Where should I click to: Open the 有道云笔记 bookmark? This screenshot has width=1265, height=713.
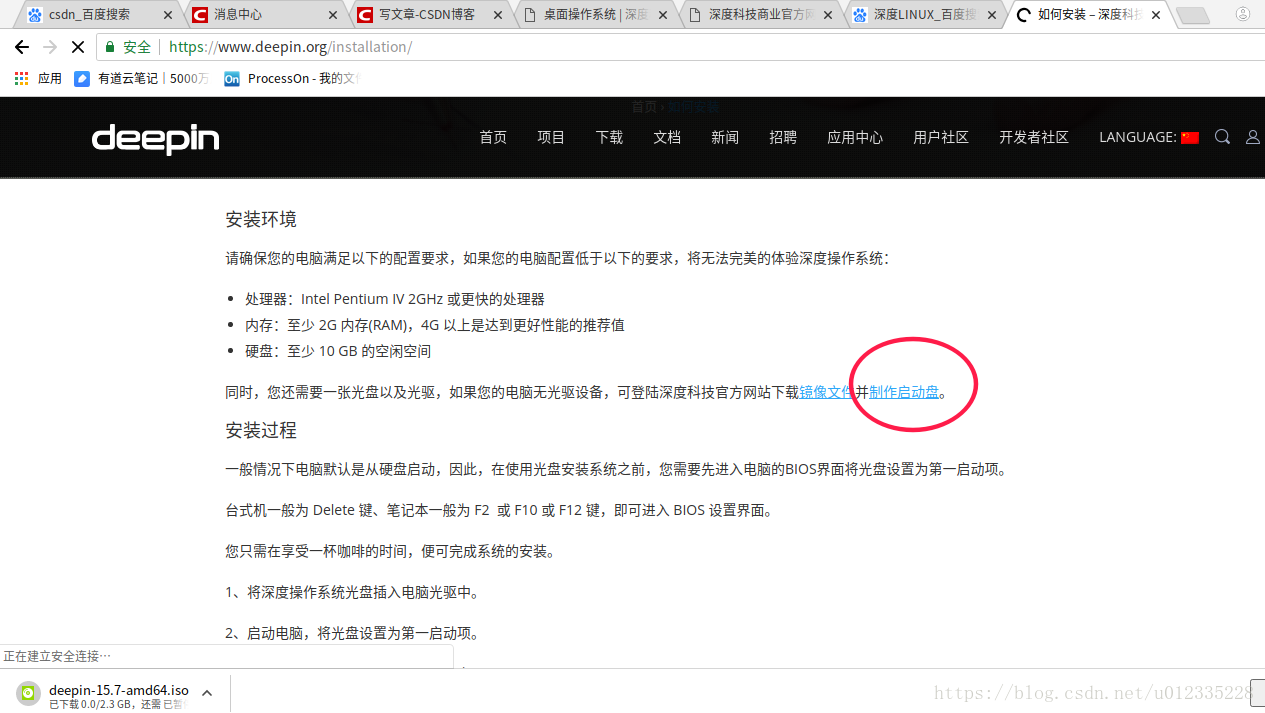[x=141, y=78]
